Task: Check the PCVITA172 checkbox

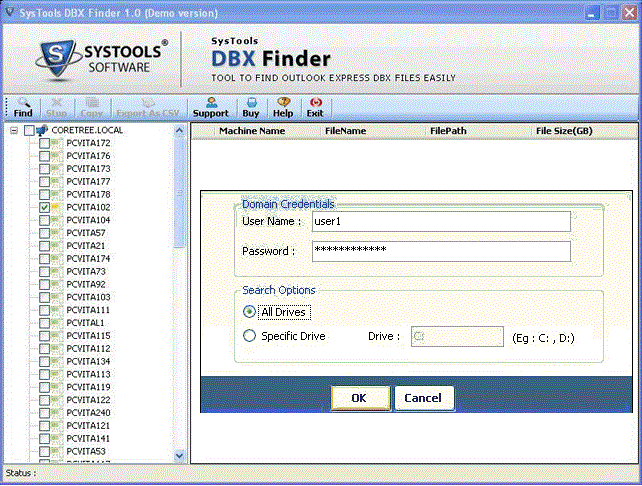Action: click(x=44, y=143)
